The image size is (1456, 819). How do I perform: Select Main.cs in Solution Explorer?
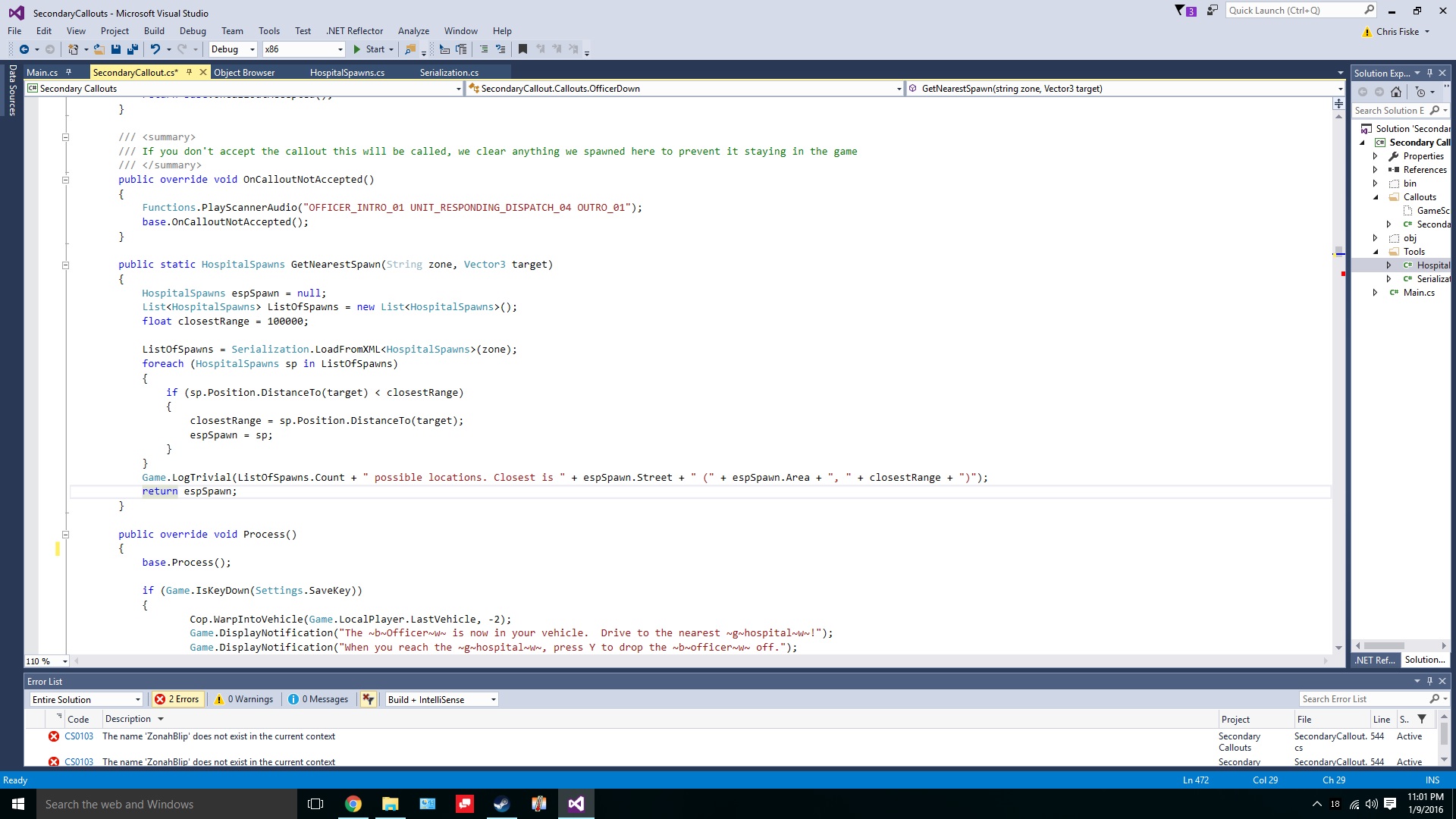point(1418,293)
